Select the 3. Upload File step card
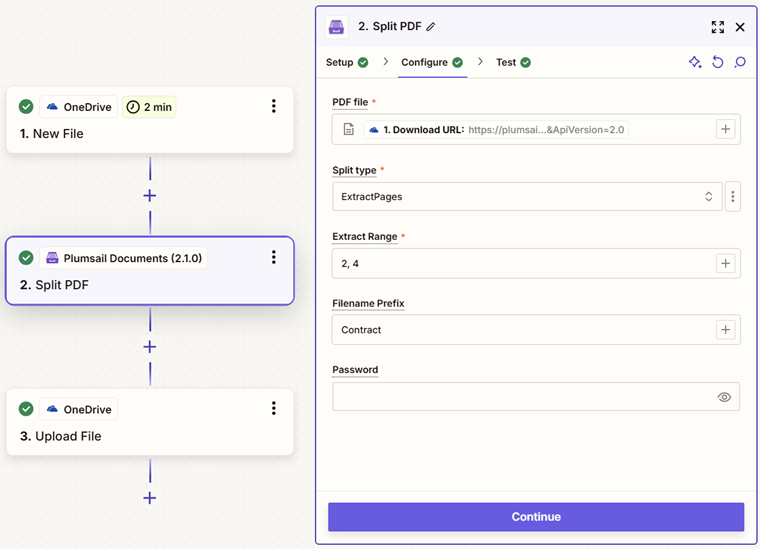This screenshot has width=760, height=549. click(x=150, y=422)
